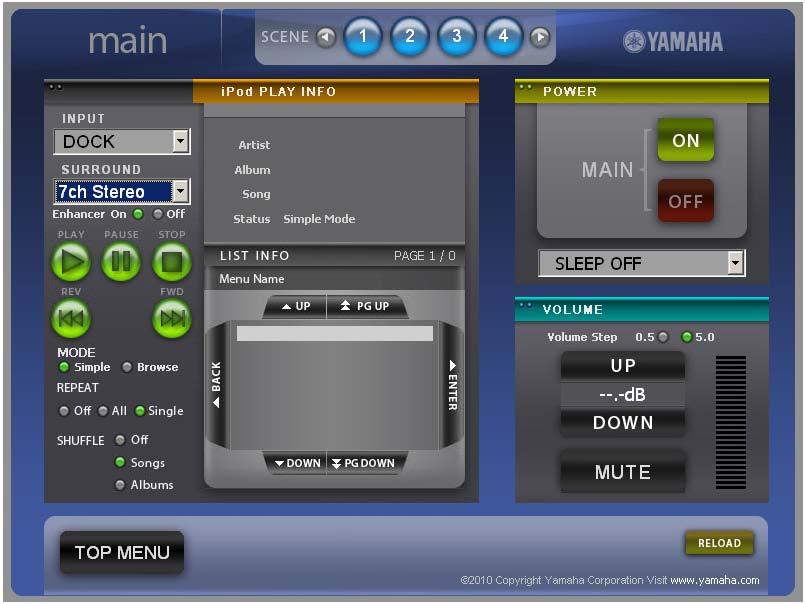Viewport: 805px width, 604px height.
Task: Mute the audio output
Action: click(623, 471)
